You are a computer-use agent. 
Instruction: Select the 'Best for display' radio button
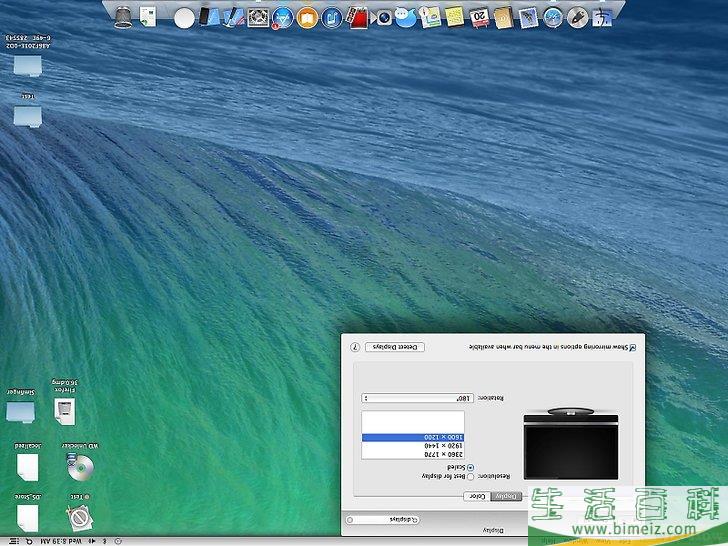click(470, 476)
